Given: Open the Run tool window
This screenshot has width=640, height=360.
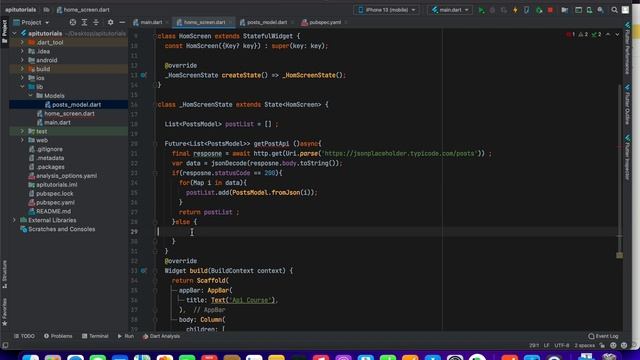Looking at the screenshot, I should pyautogui.click(x=126, y=336).
